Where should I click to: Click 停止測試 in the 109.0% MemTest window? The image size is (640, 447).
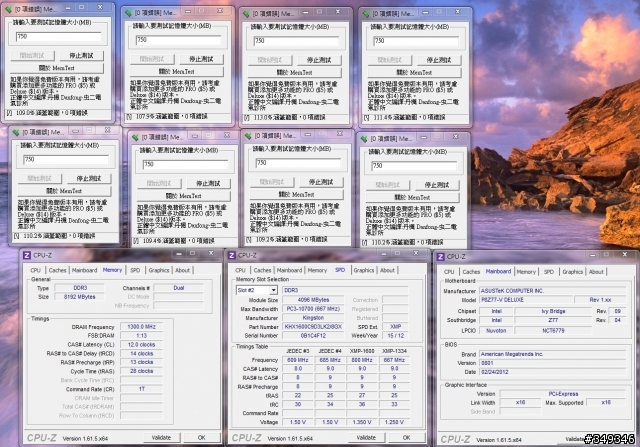(x=81, y=56)
